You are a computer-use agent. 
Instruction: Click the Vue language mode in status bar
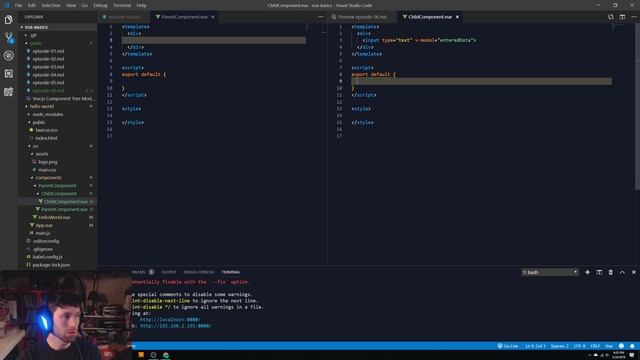[x=609, y=346]
